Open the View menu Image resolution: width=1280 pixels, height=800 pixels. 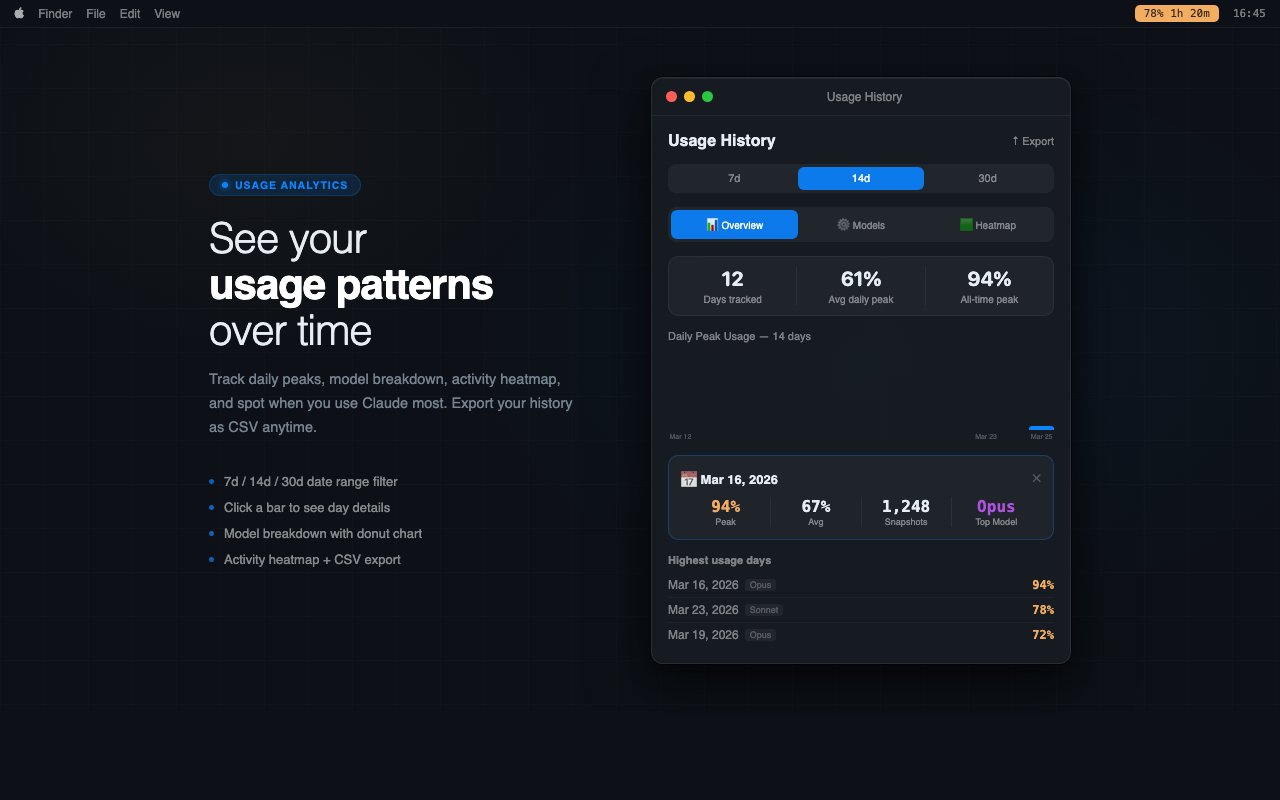(166, 13)
